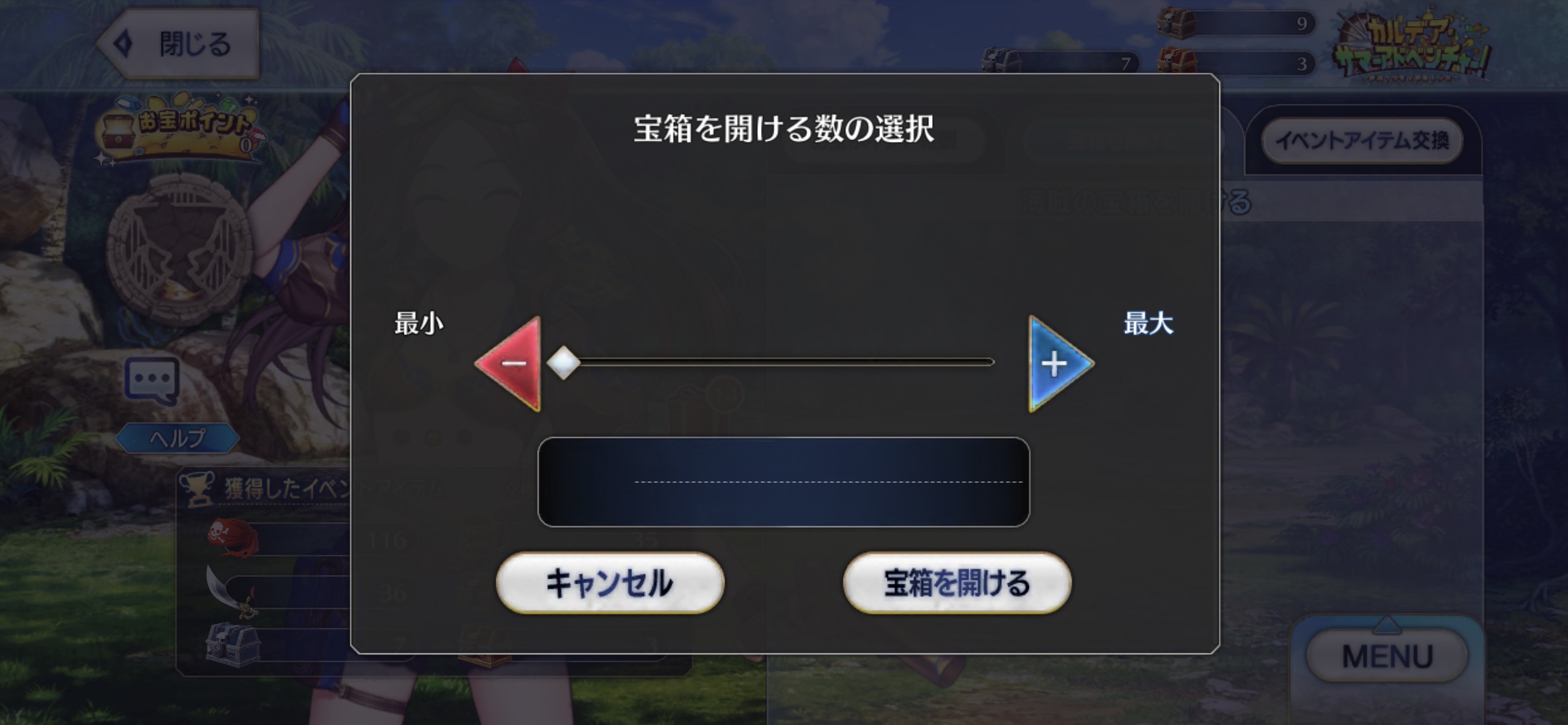Select the silver treasure chest item icon

point(232,644)
